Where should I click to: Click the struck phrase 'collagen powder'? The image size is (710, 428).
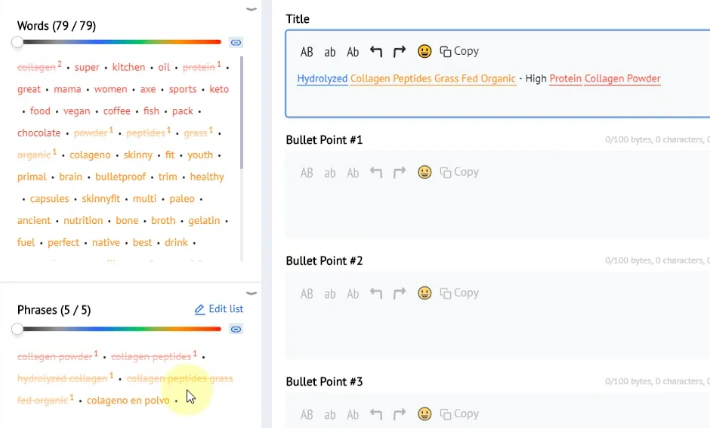coord(55,357)
